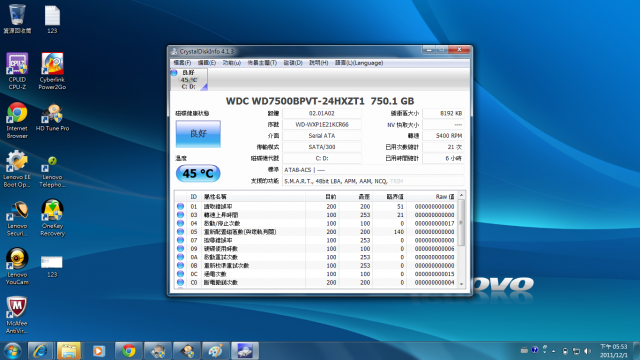Click the status circle for attribute C0 row
The width and height of the screenshot is (640, 360).
coord(180,282)
